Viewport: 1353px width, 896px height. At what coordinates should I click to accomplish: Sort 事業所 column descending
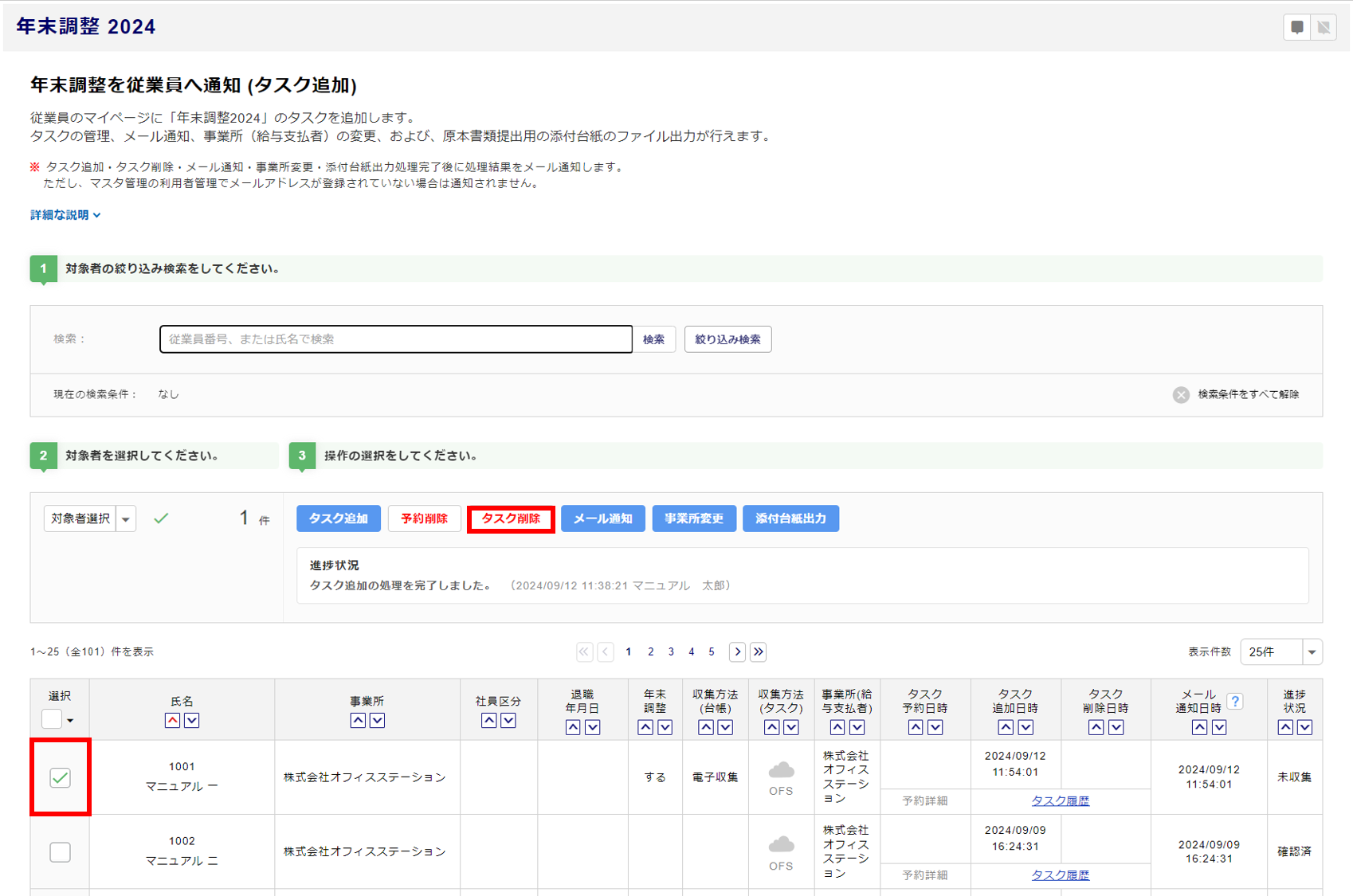pyautogui.click(x=378, y=720)
